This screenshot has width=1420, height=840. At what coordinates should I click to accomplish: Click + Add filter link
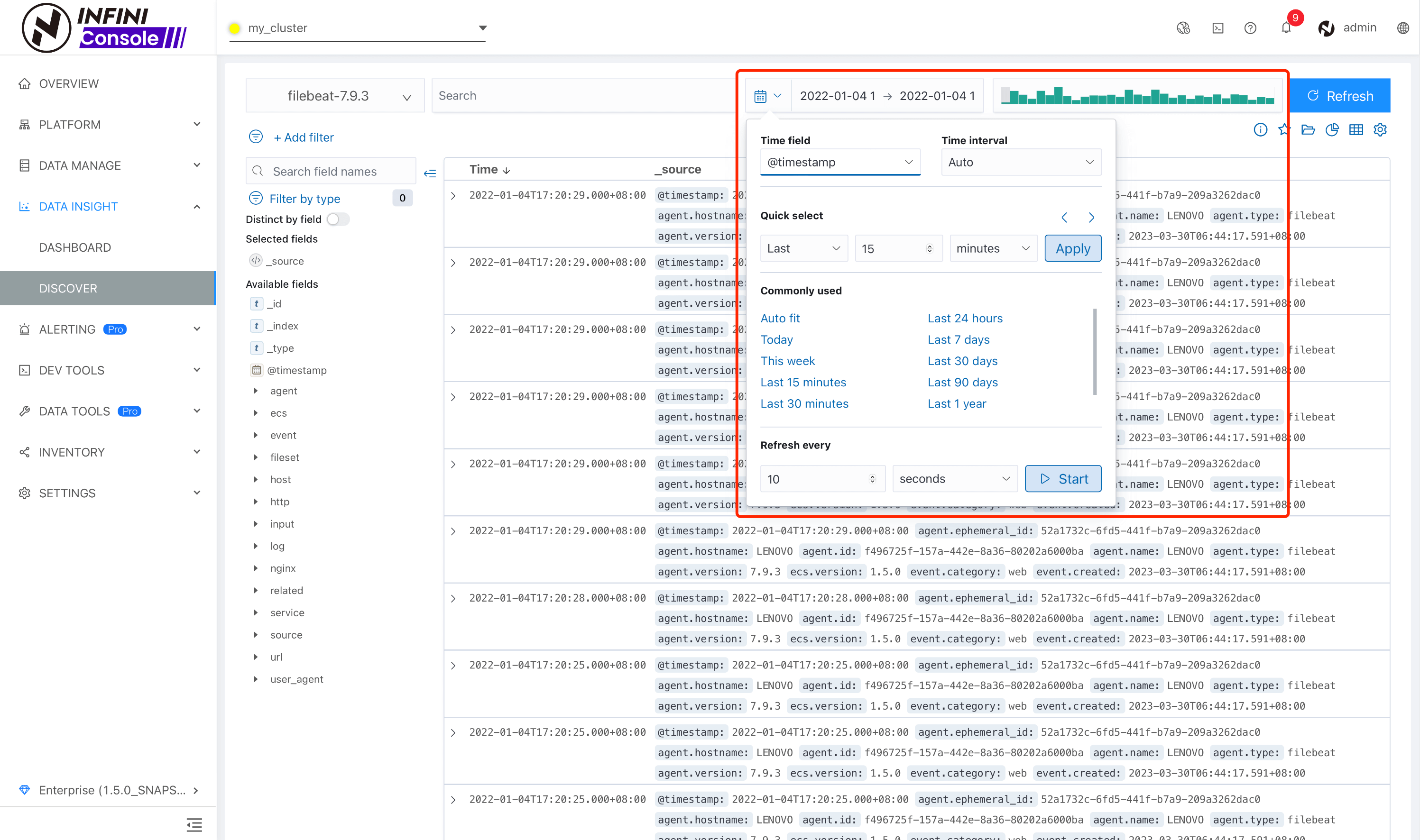click(304, 137)
